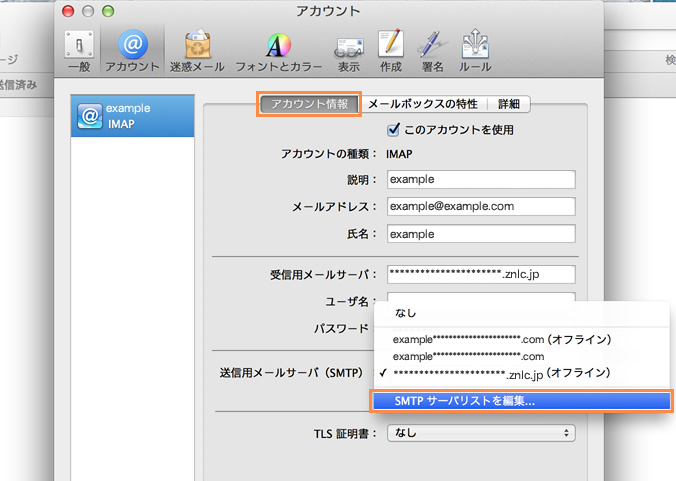Open the 署名 signatures pane
676x481 pixels.
pyautogui.click(x=432, y=52)
